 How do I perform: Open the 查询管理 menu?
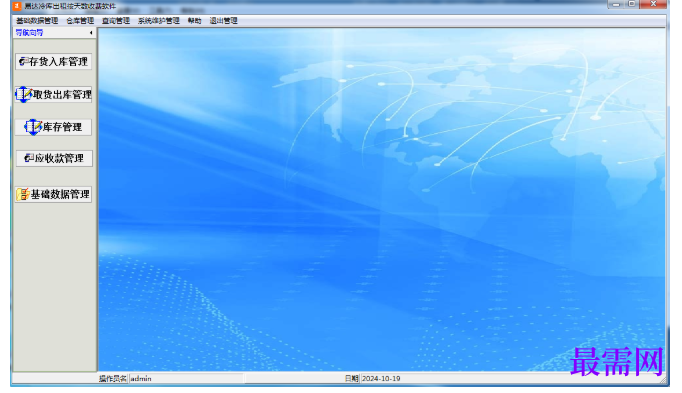coord(116,20)
